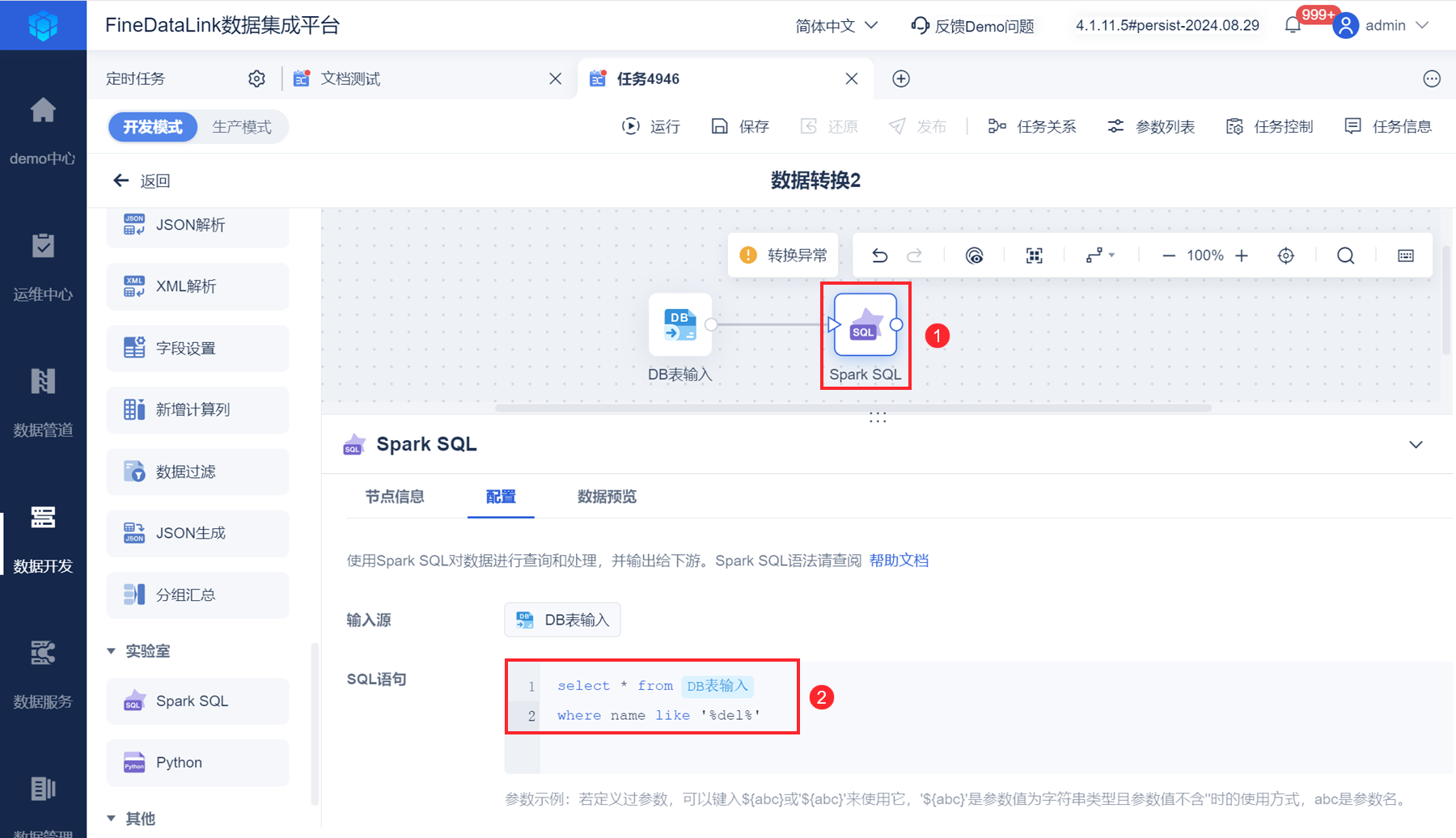Search nodes on the canvas

point(1345,256)
